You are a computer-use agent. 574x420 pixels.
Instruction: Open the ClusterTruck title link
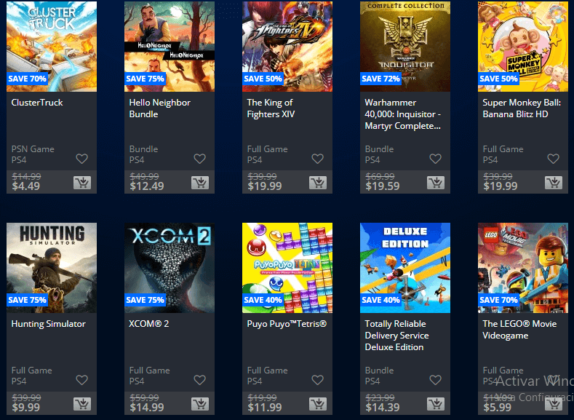tap(37, 103)
